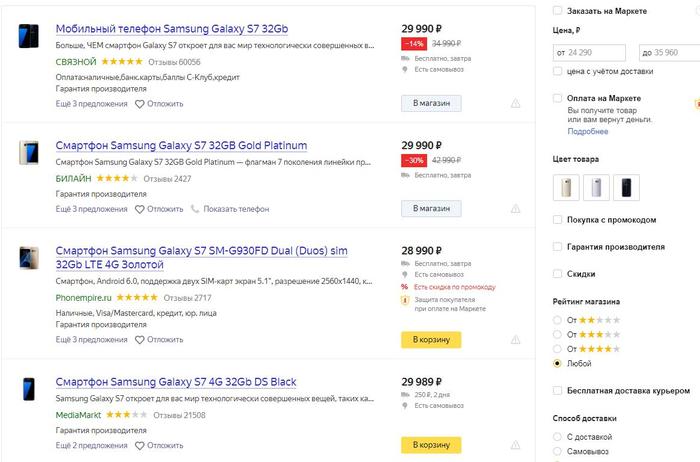Select Любой shop rating radio option
Screen dimensions: 700x462
pos(557,363)
